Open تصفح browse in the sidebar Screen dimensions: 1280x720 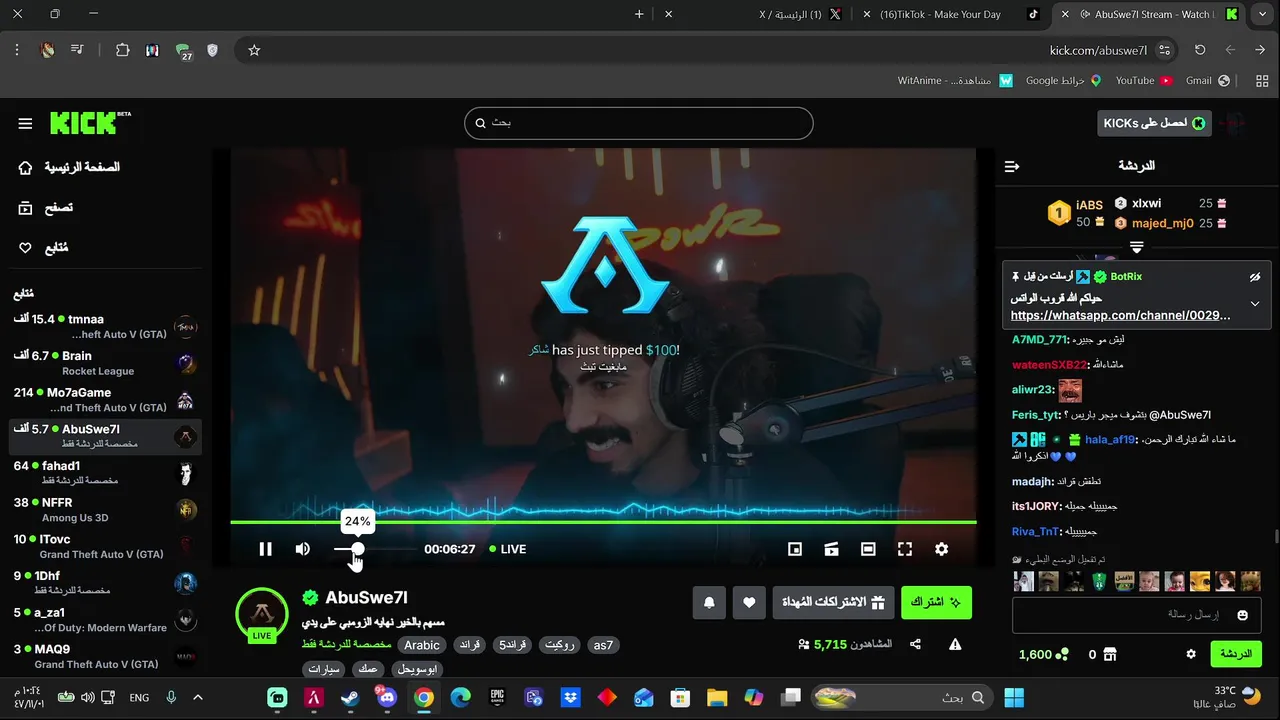pyautogui.click(x=46, y=208)
